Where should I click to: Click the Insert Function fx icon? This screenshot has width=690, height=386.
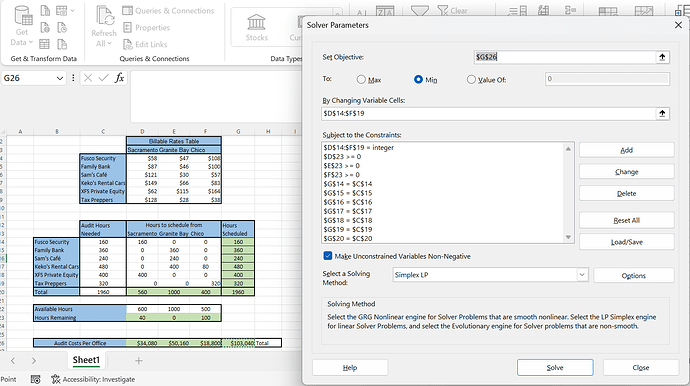pos(119,78)
